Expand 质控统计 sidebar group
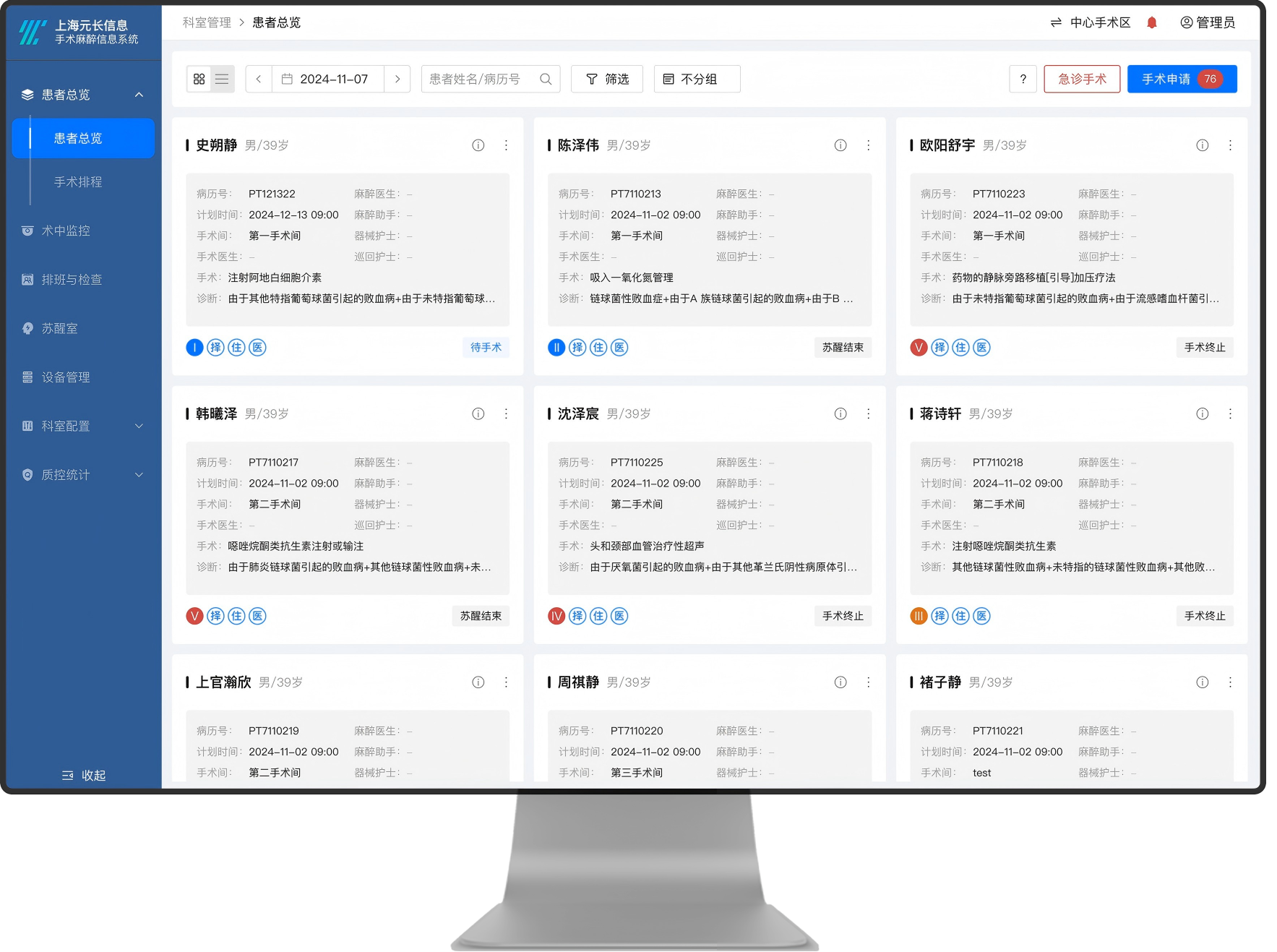This screenshot has height=952, width=1277. point(83,475)
